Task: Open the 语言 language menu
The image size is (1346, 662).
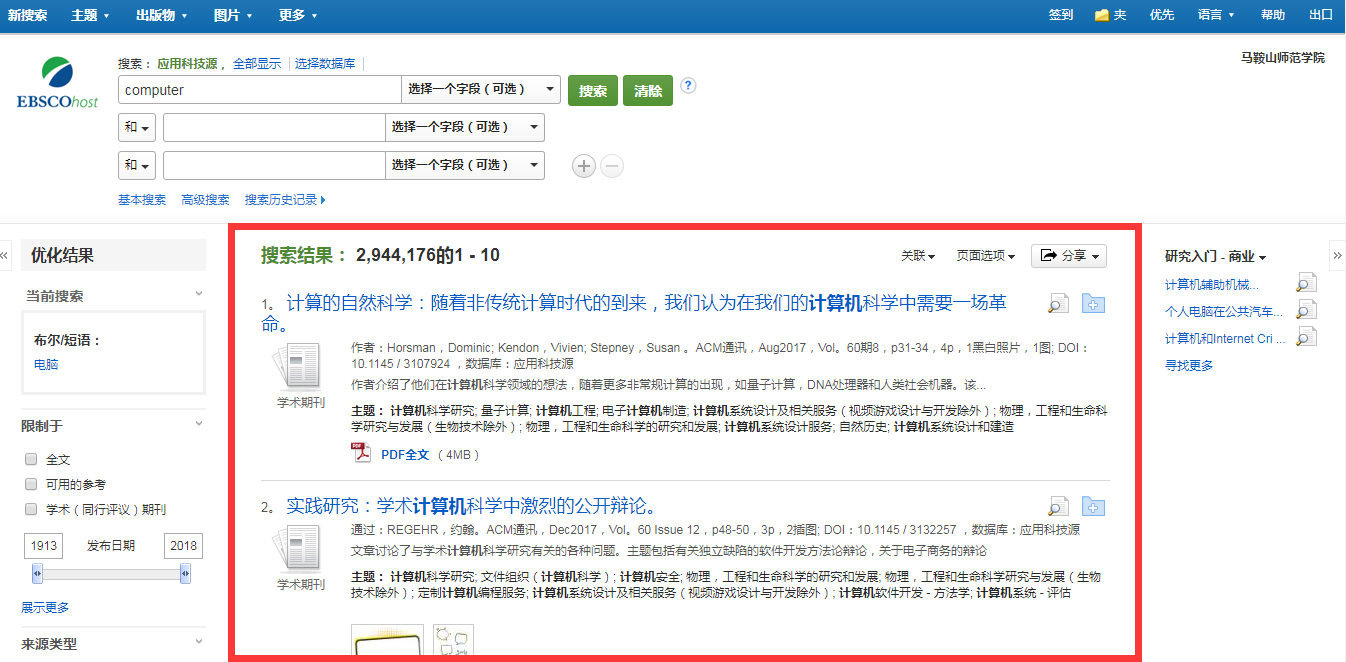Action: 1216,15
